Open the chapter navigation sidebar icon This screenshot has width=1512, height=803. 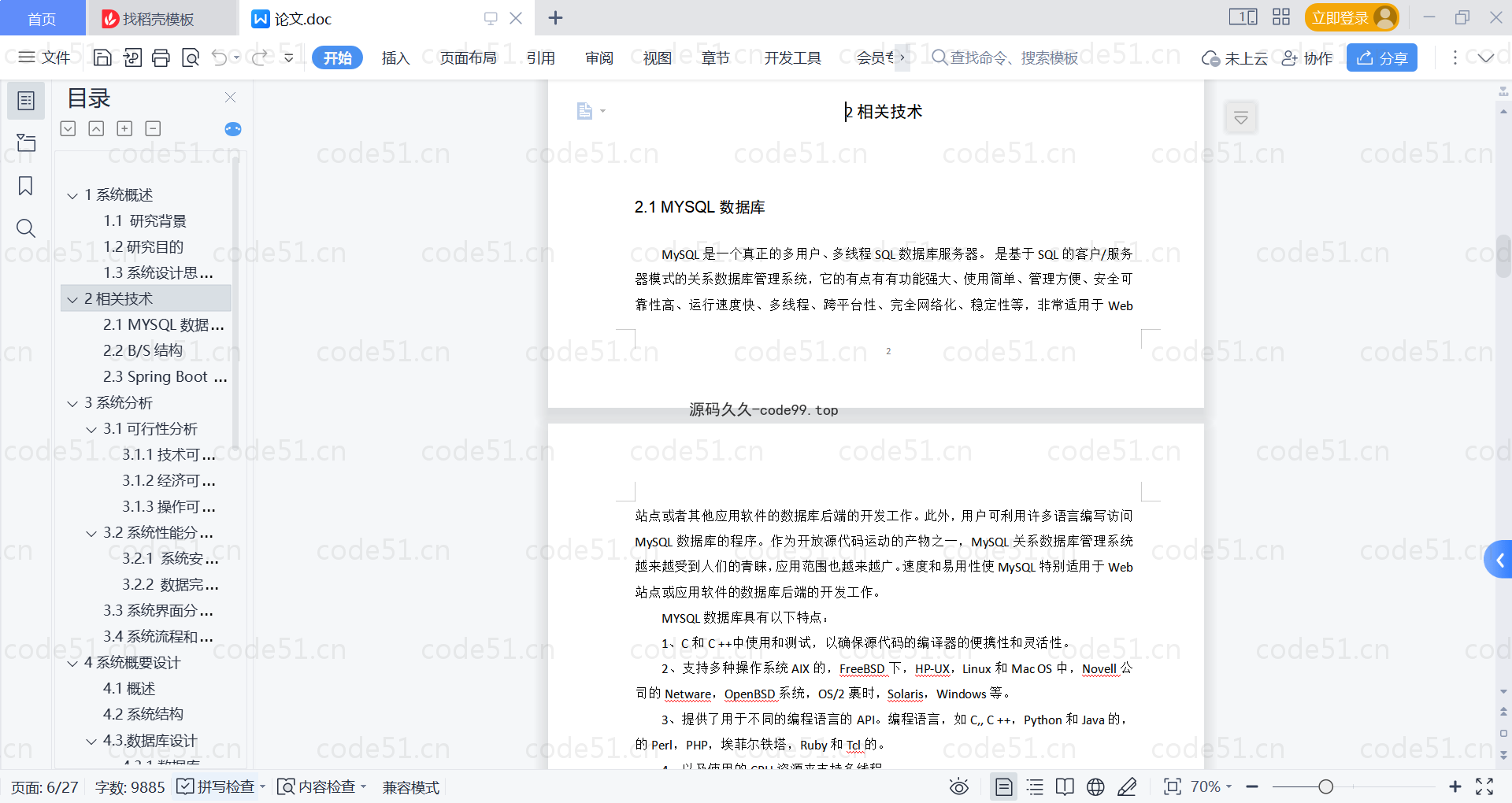[26, 142]
